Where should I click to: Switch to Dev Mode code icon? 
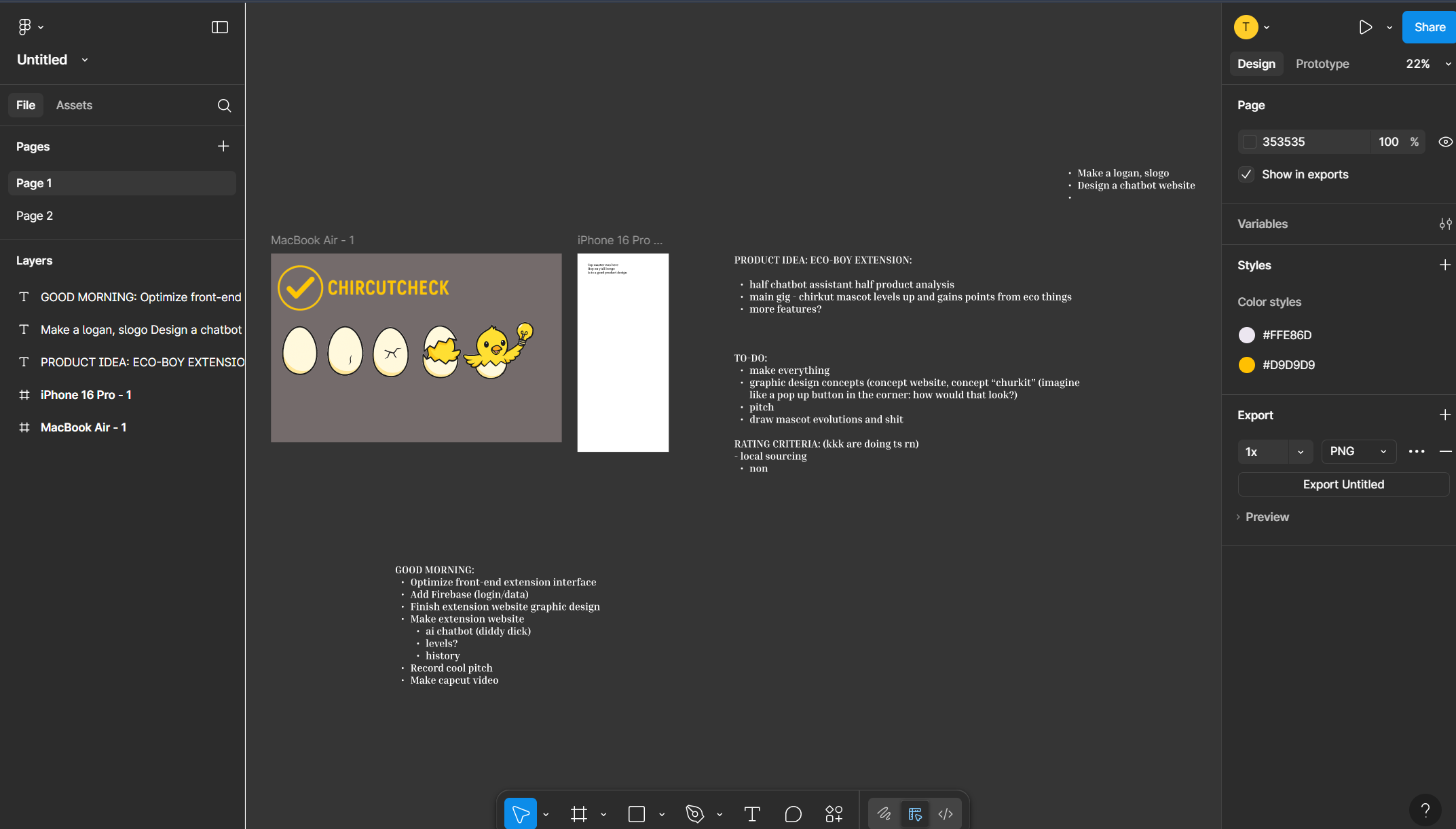pos(946,813)
